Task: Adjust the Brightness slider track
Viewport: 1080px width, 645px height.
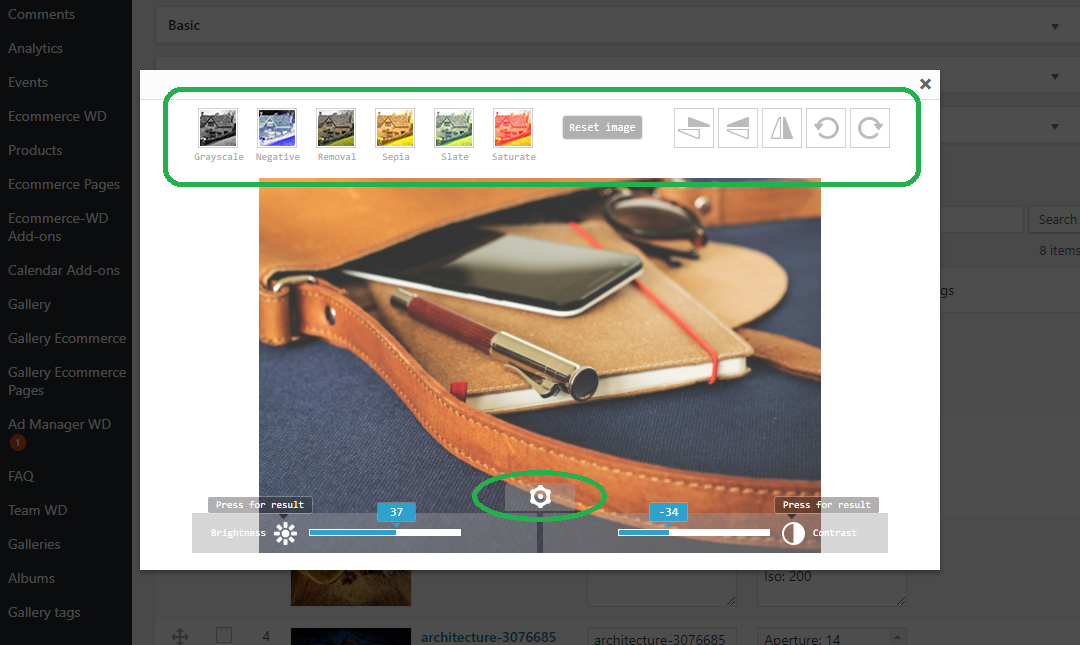Action: 385,532
